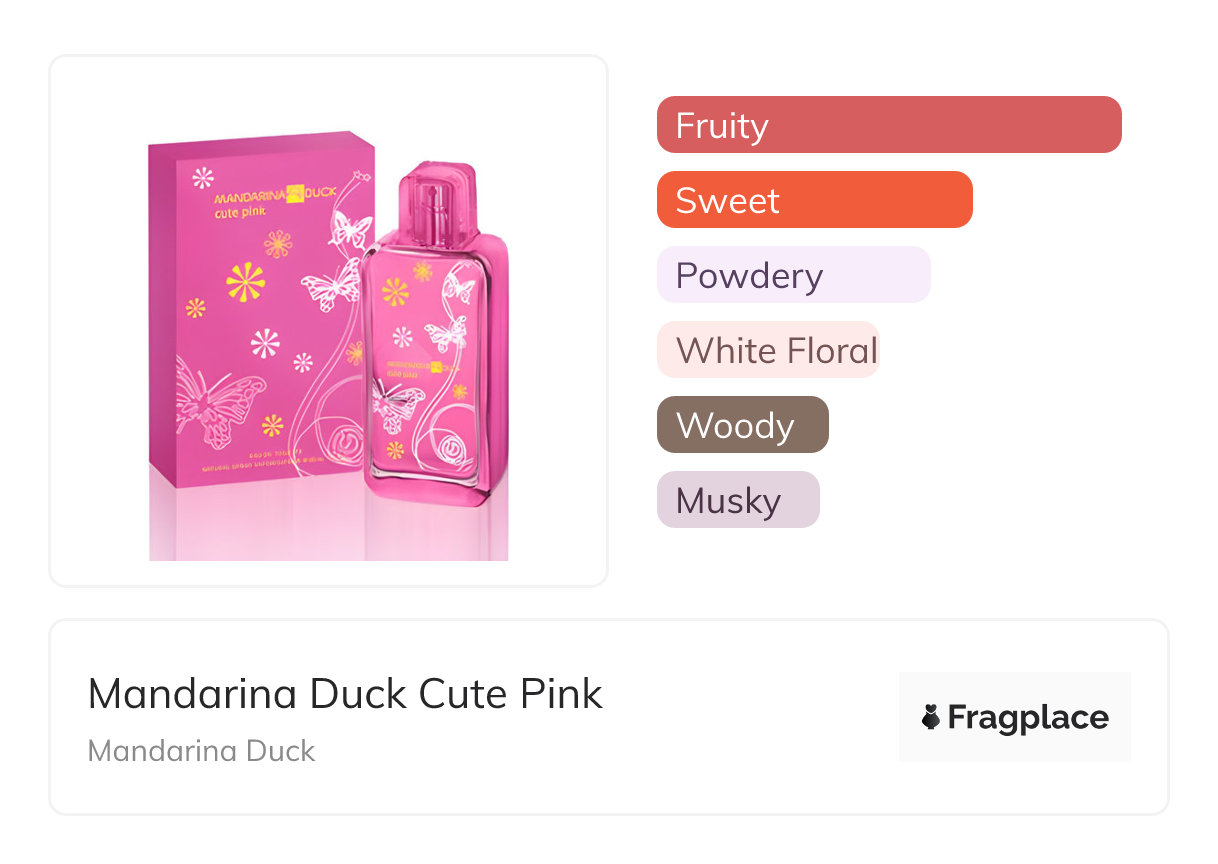Image resolution: width=1218 pixels, height=864 pixels.
Task: Select the brown Woody accord bar
Action: coord(742,425)
